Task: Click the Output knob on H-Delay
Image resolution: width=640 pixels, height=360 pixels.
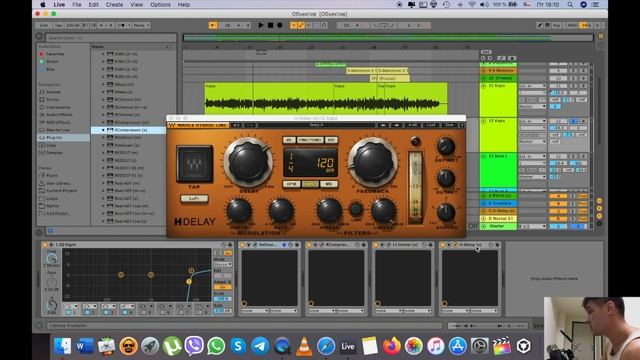Action: point(446,178)
